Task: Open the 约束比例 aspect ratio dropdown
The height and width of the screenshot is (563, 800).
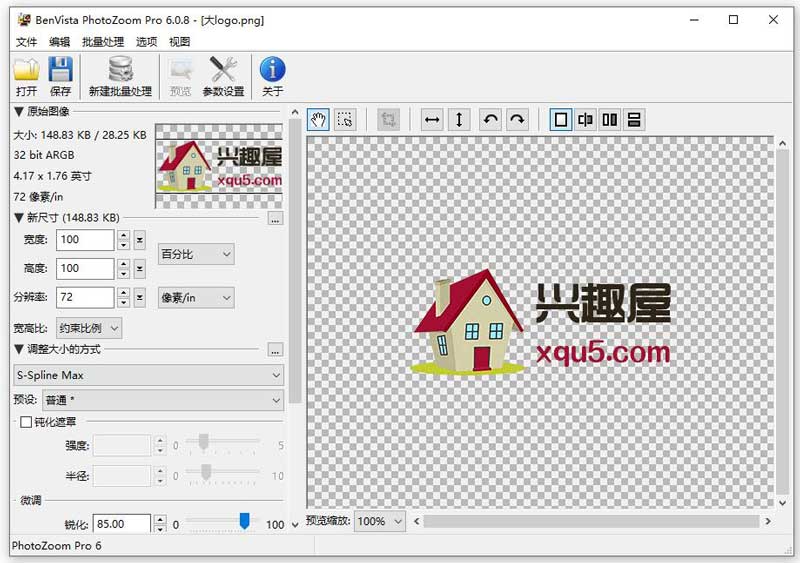Action: click(89, 328)
